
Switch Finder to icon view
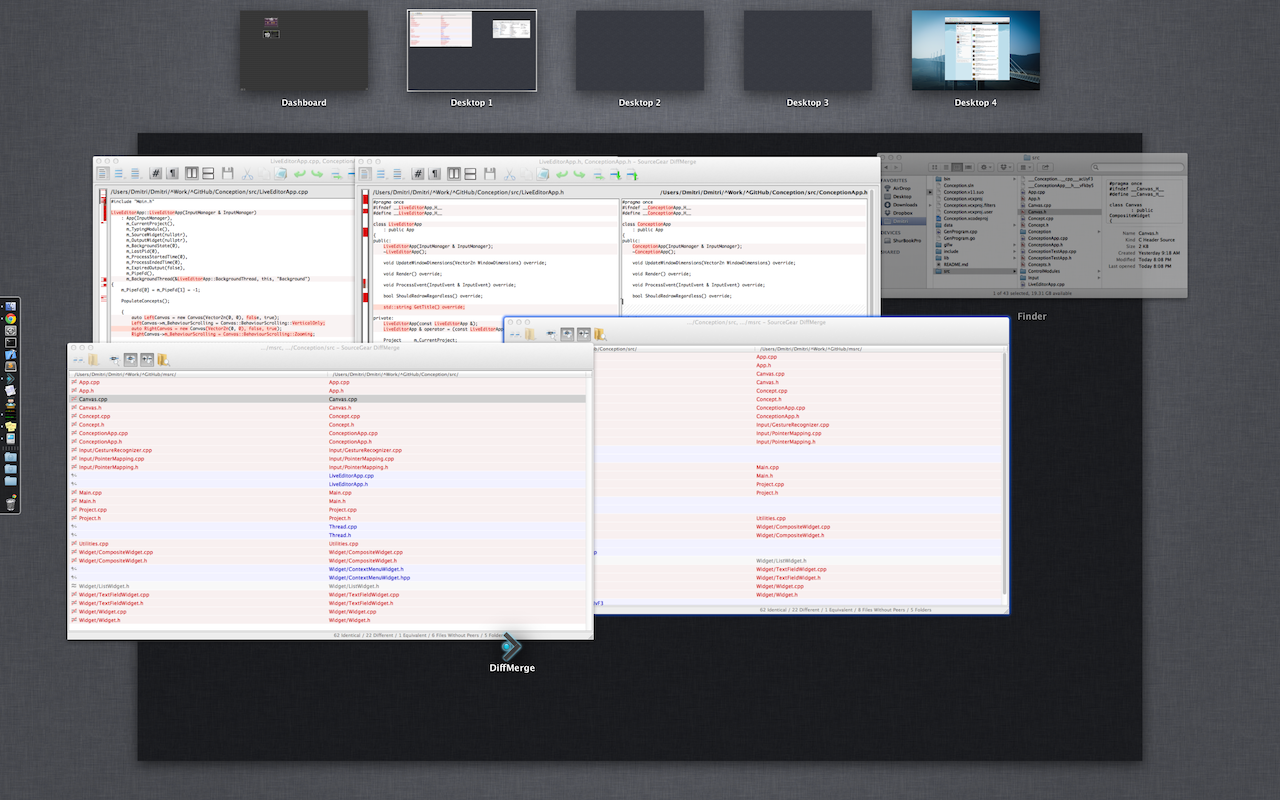(934, 167)
